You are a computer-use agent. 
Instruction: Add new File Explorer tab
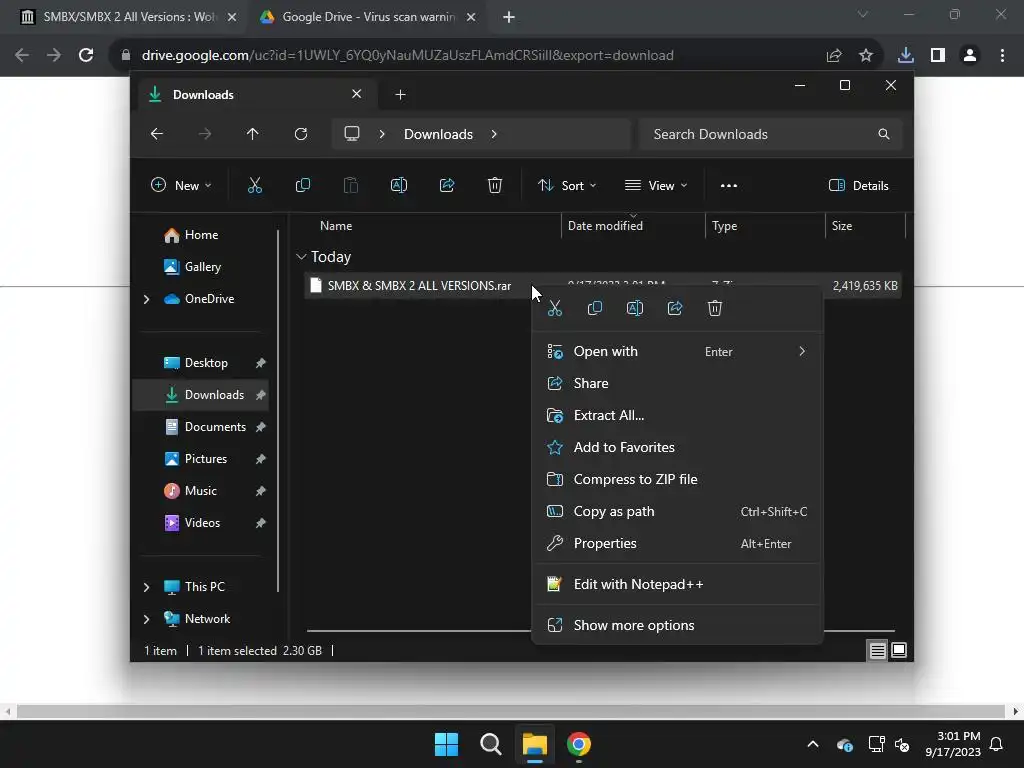(400, 95)
